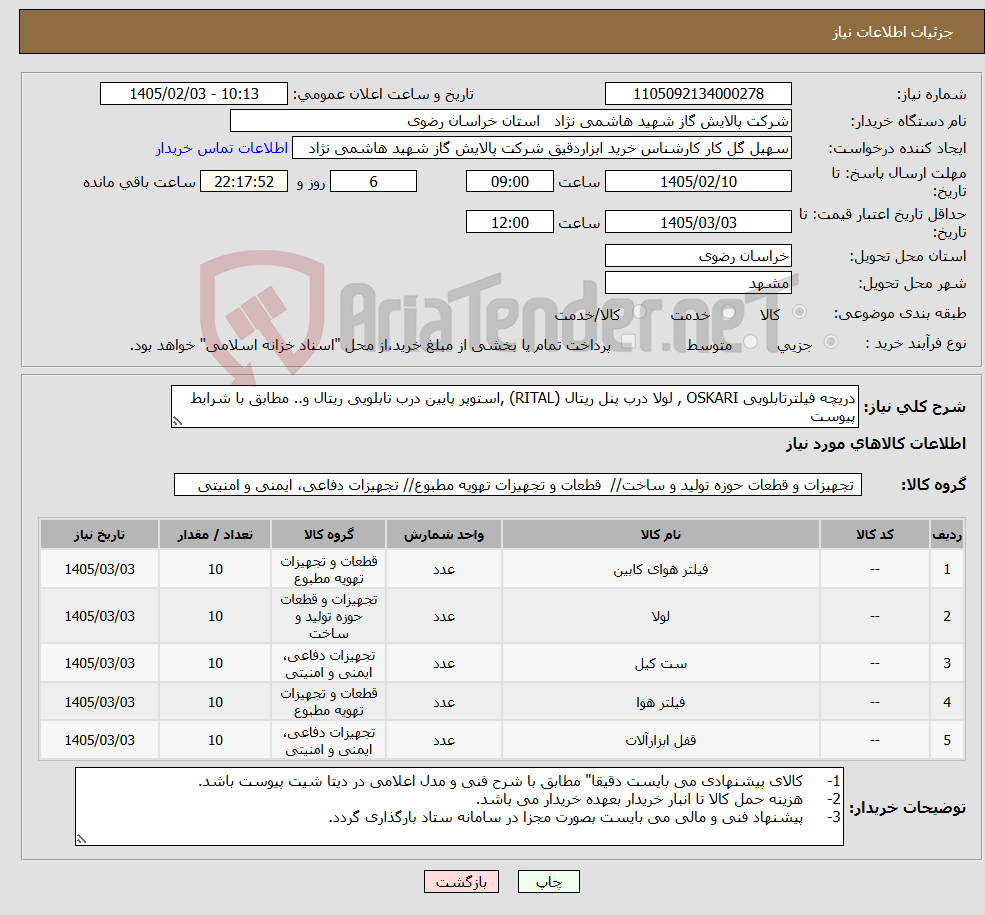
Task: Click unit عدد in ست کیل row
Action: pyautogui.click(x=444, y=663)
